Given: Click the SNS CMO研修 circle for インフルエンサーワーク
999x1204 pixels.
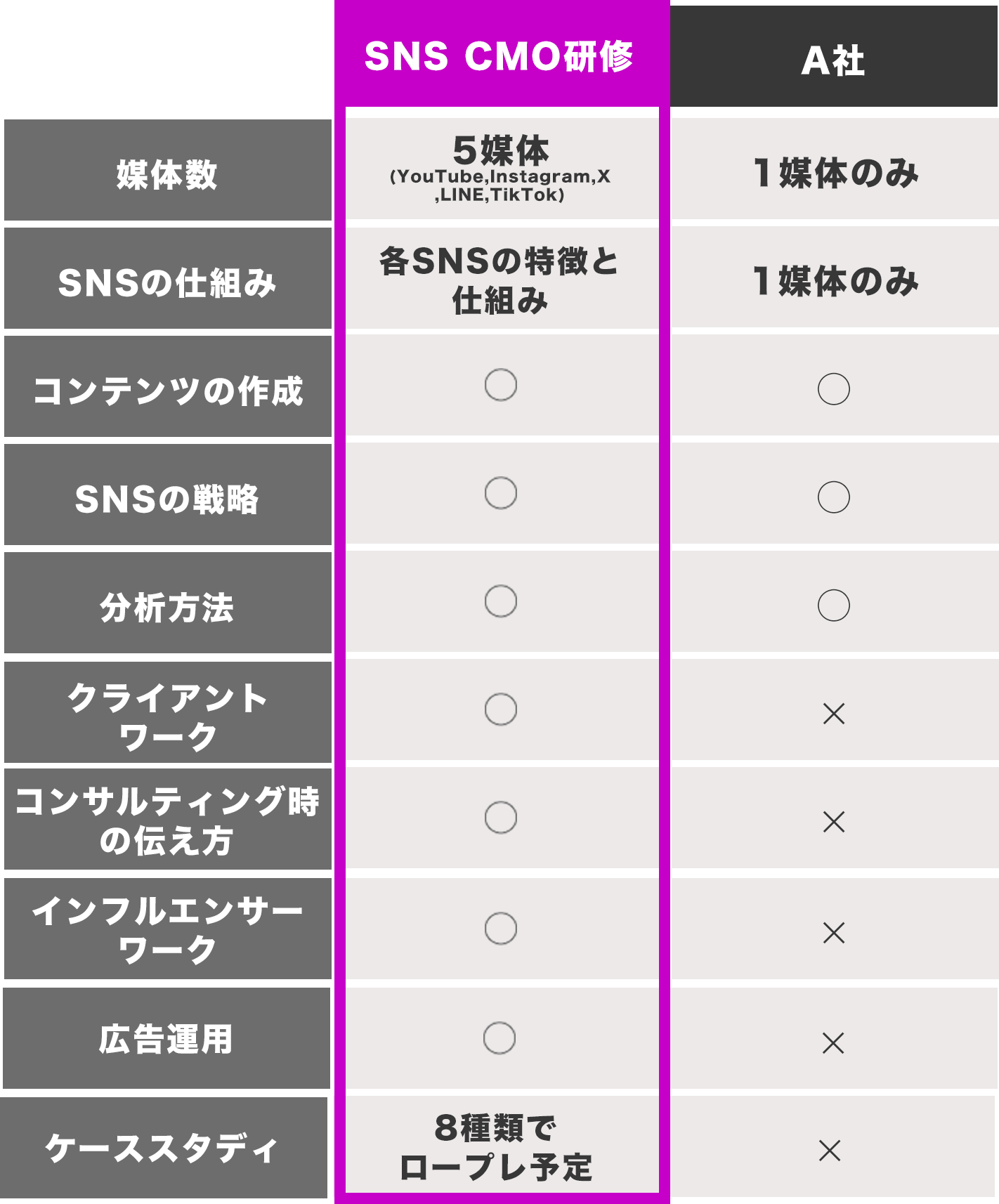Looking at the screenshot, I should coord(501,929).
